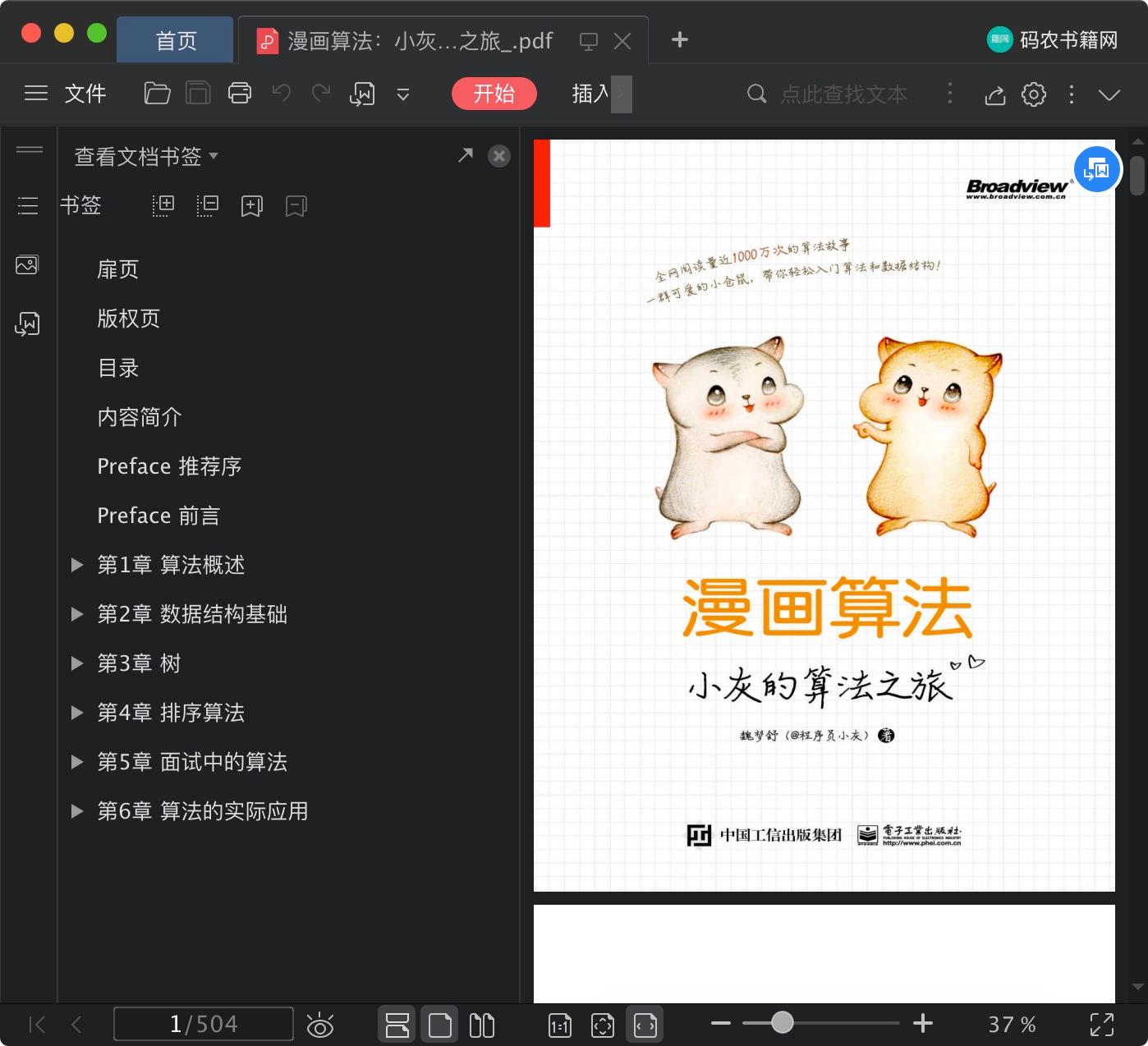Image resolution: width=1148 pixels, height=1046 pixels.
Task: Collapse all bookmarks icon
Action: tap(208, 205)
